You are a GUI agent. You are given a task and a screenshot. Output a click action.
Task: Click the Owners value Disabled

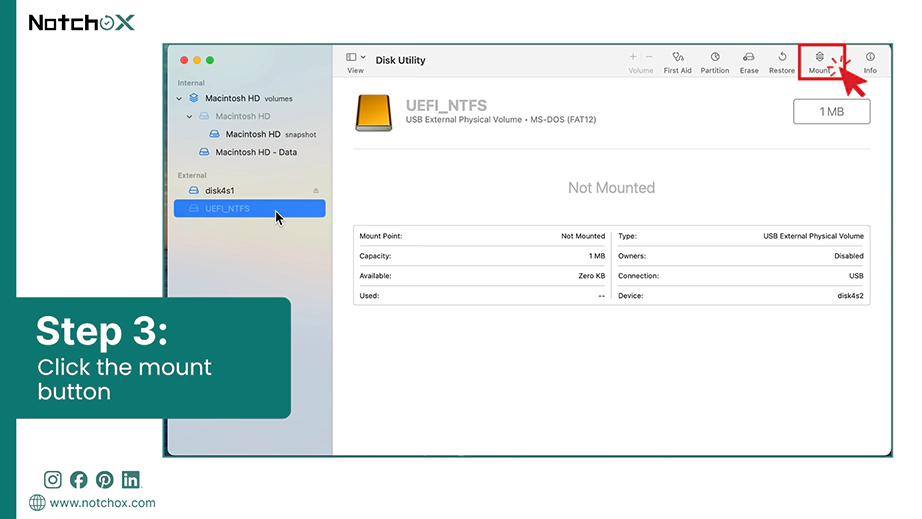[848, 256]
